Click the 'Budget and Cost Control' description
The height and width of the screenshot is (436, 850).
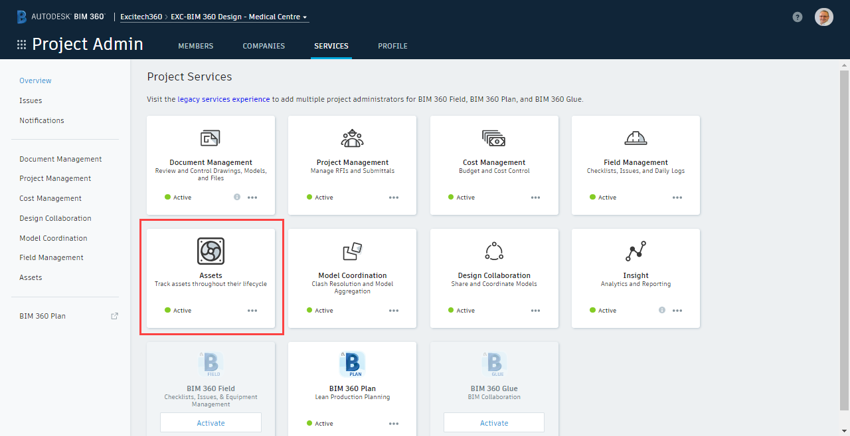click(494, 170)
